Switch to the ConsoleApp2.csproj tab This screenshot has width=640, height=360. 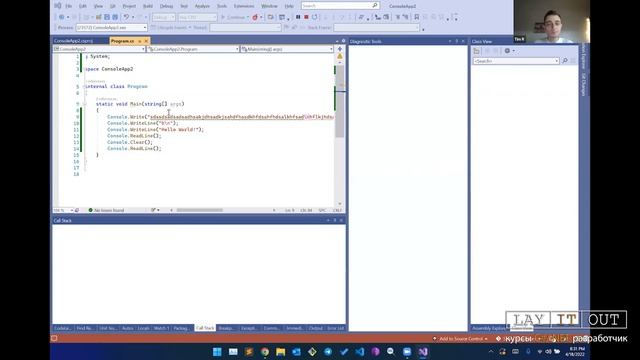(73, 41)
